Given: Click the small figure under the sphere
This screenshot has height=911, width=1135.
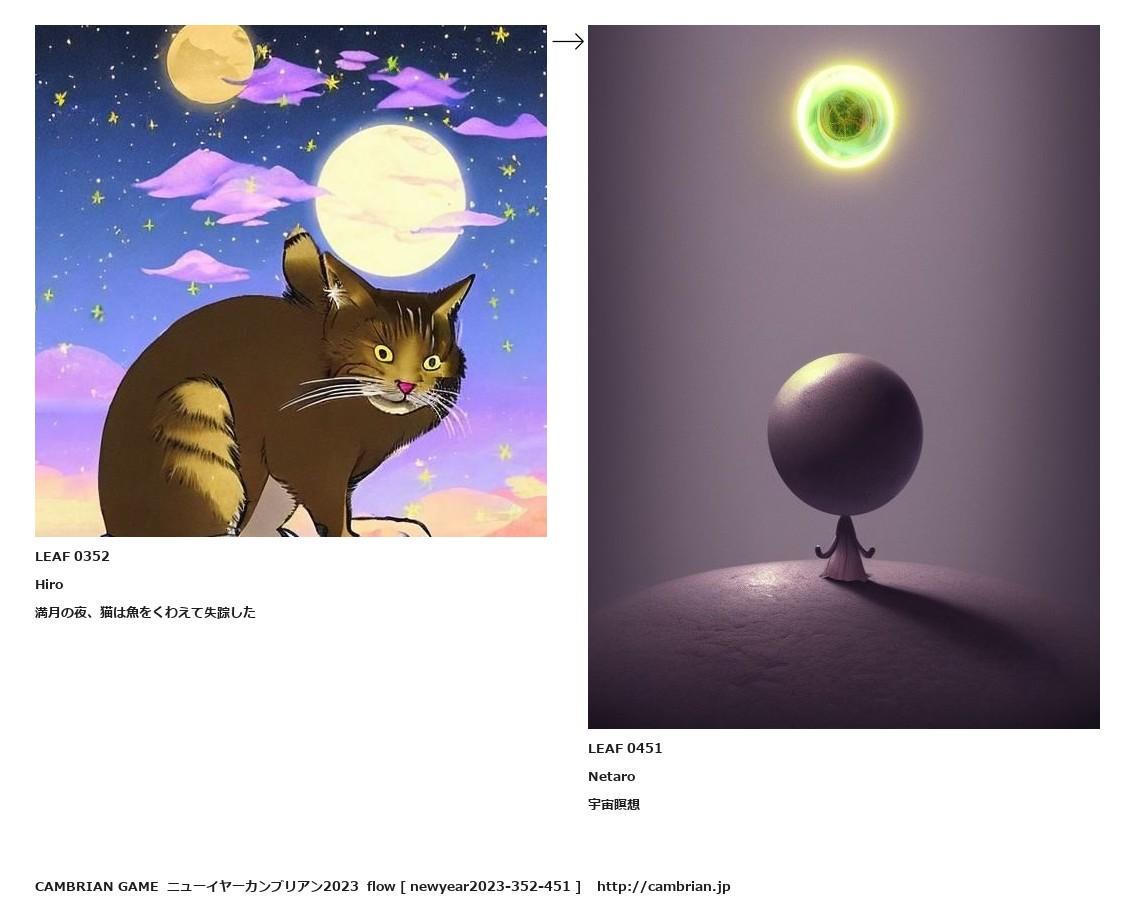Looking at the screenshot, I should tap(845, 549).
